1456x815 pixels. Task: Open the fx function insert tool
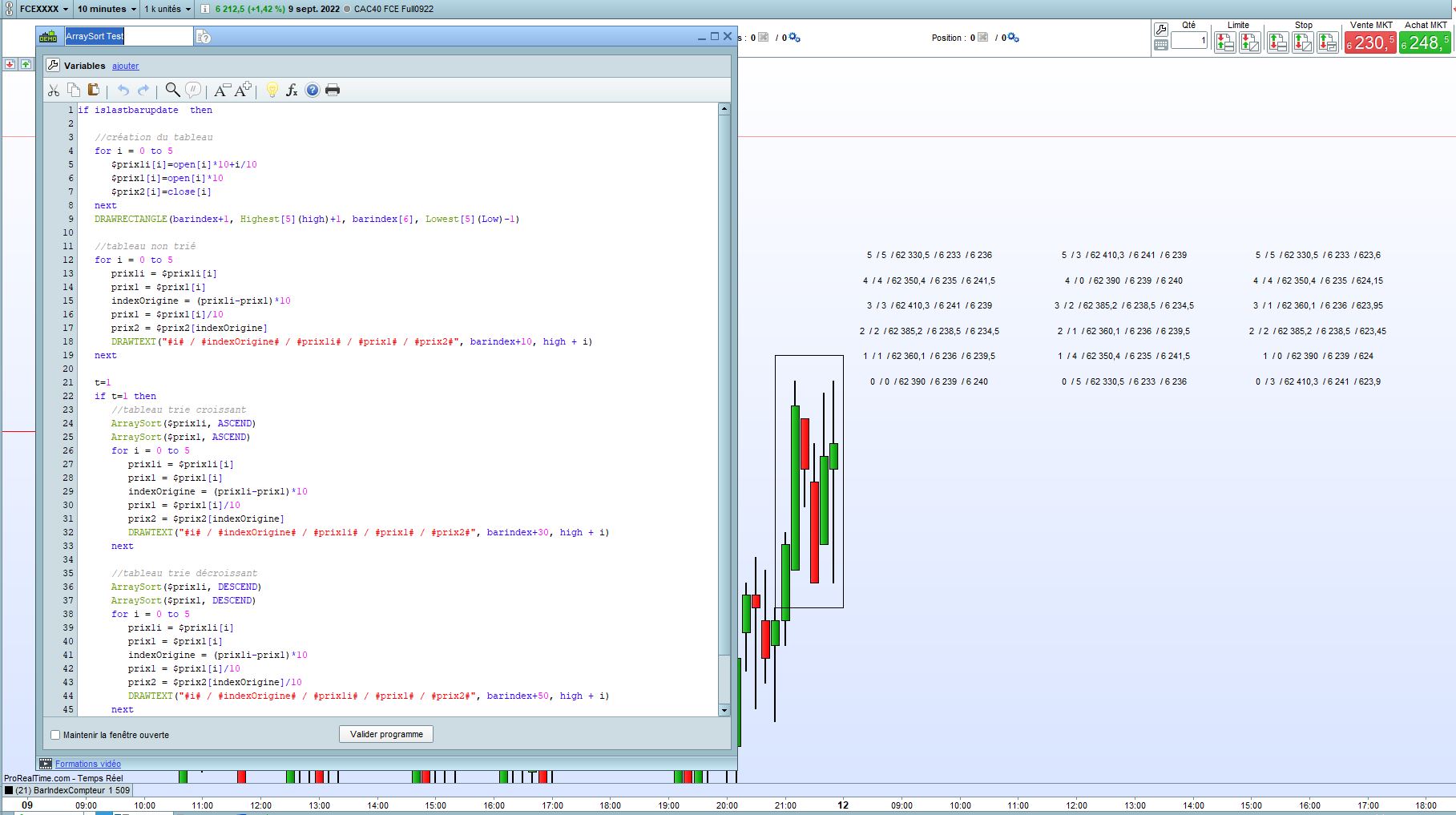[292, 91]
